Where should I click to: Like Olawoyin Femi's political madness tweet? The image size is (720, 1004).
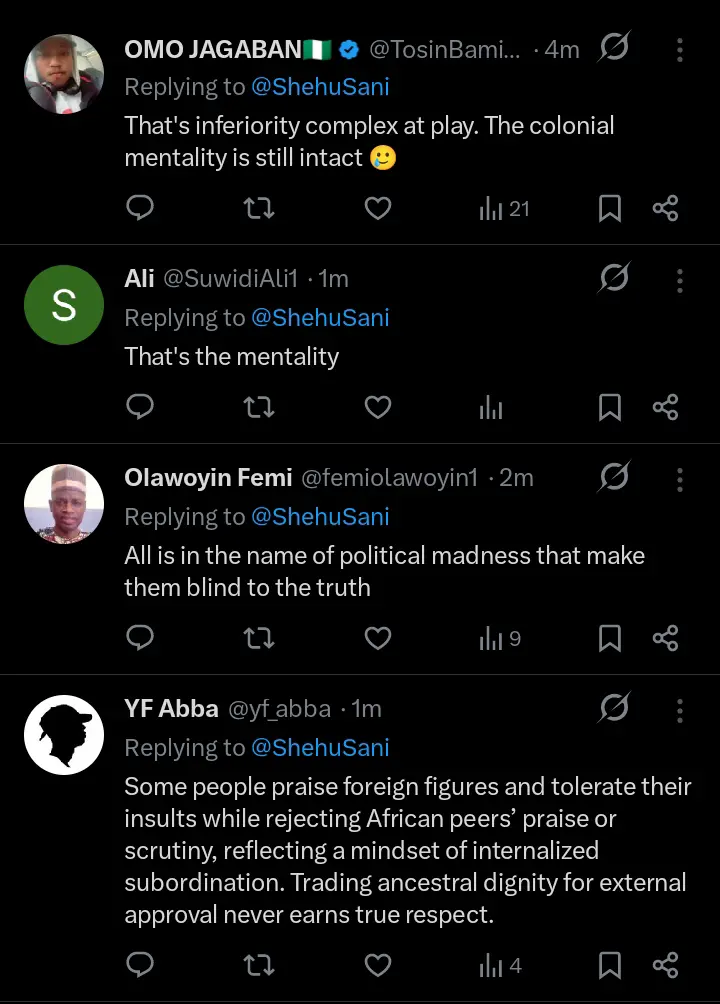tap(377, 638)
